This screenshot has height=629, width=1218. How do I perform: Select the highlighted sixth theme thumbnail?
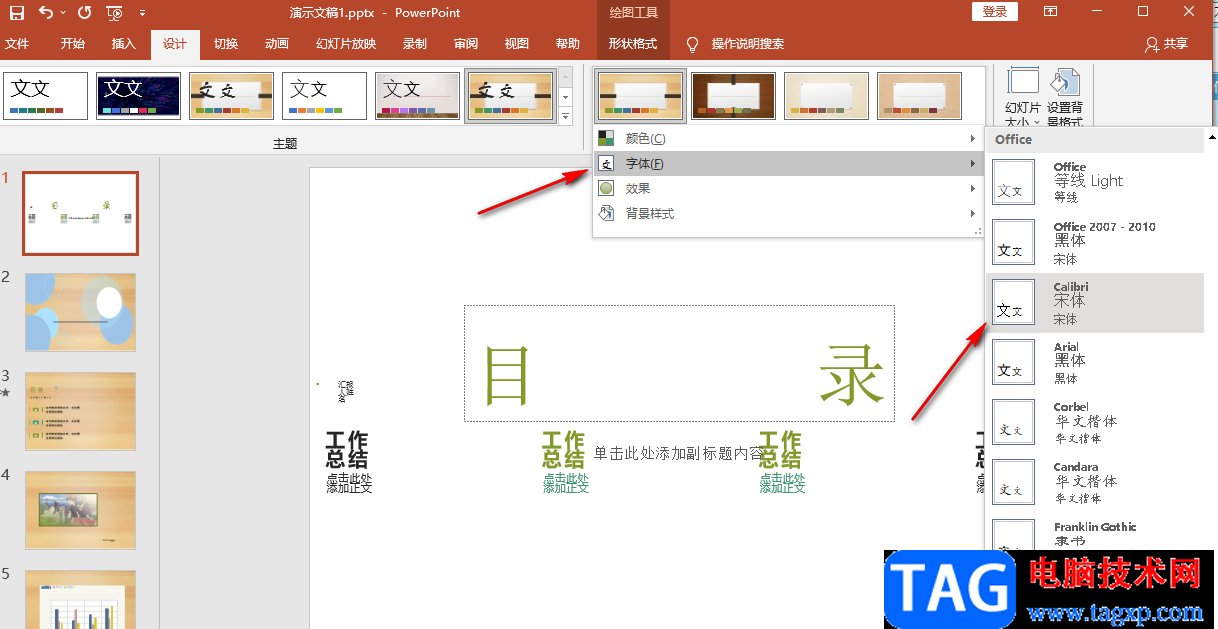(511, 96)
